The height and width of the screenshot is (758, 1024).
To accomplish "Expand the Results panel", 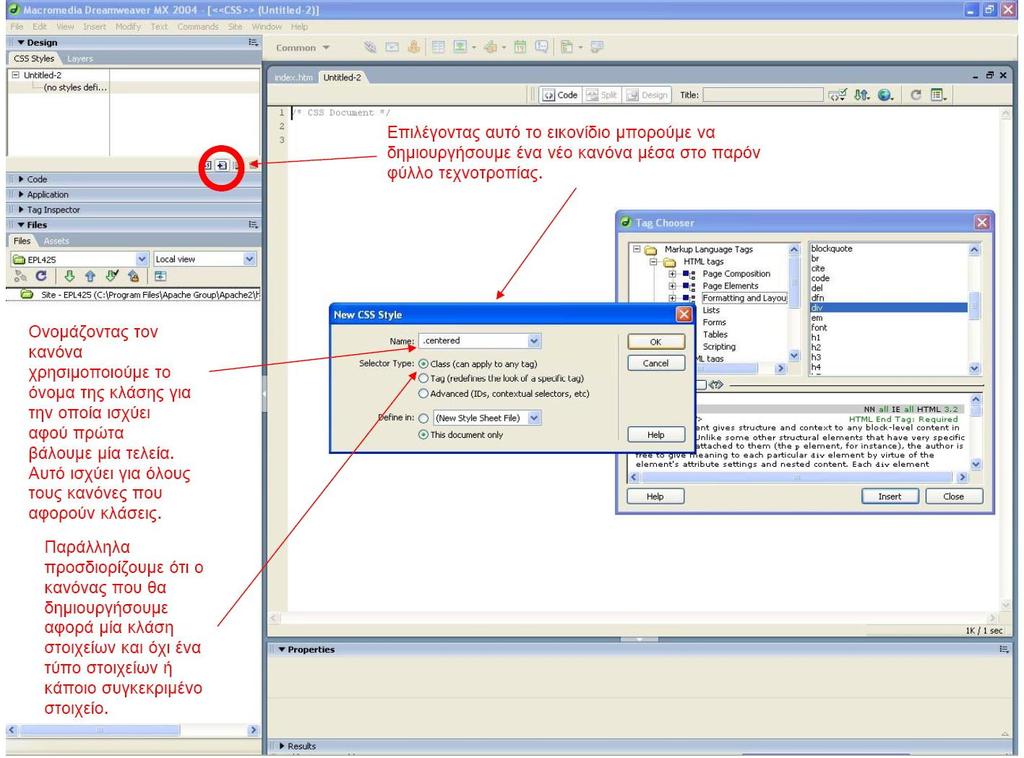I will (282, 746).
